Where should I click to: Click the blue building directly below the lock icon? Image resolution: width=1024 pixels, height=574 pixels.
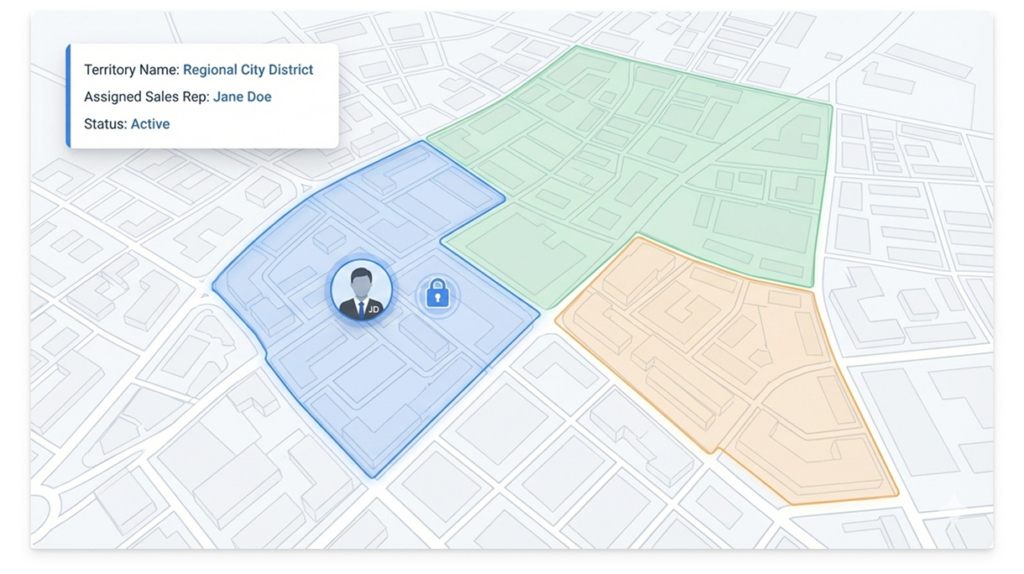pyautogui.click(x=427, y=338)
